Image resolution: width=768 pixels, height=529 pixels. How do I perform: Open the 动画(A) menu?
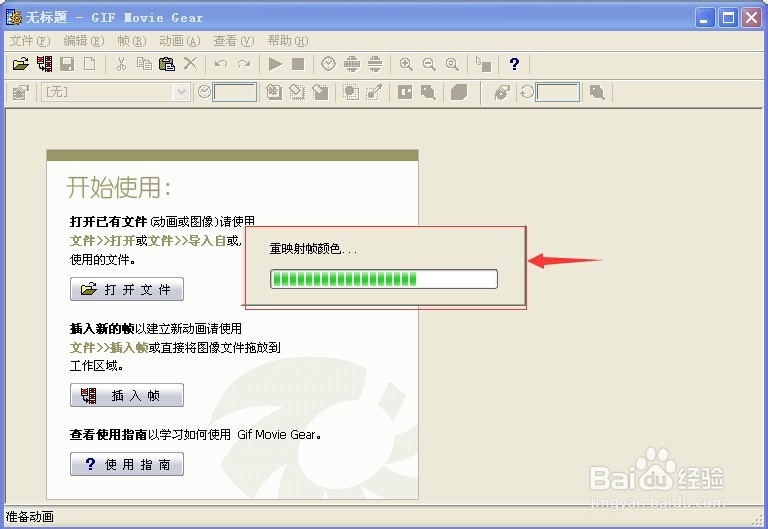click(180, 41)
